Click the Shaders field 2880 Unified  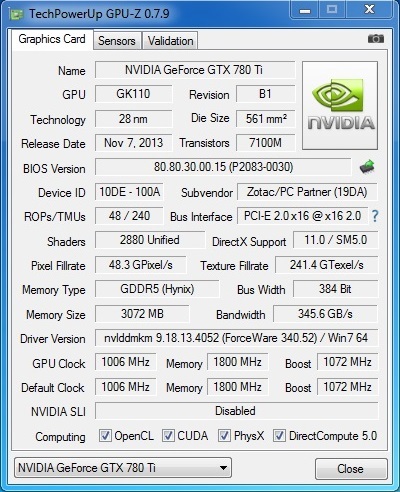click(150, 240)
